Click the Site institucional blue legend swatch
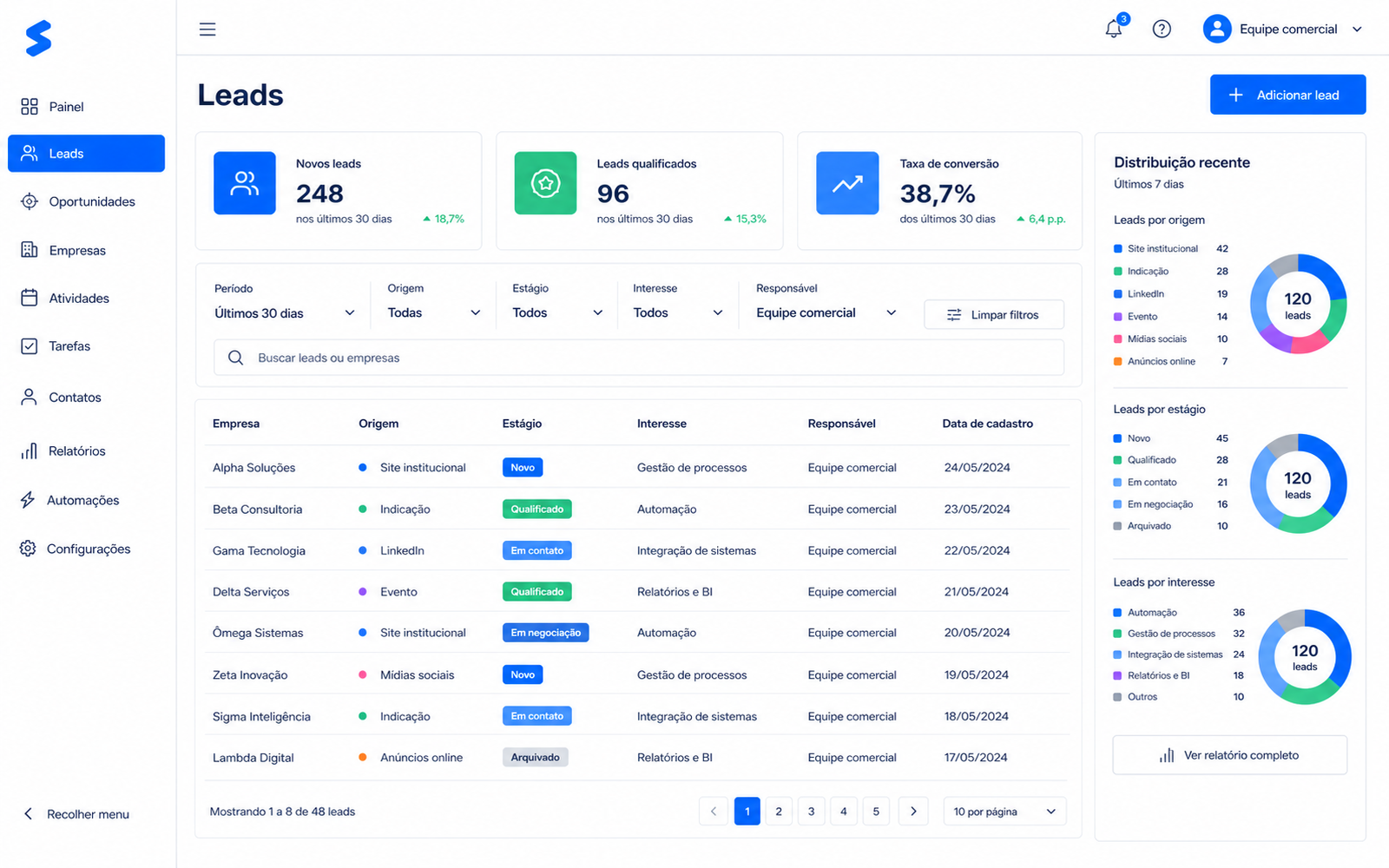 click(1118, 249)
